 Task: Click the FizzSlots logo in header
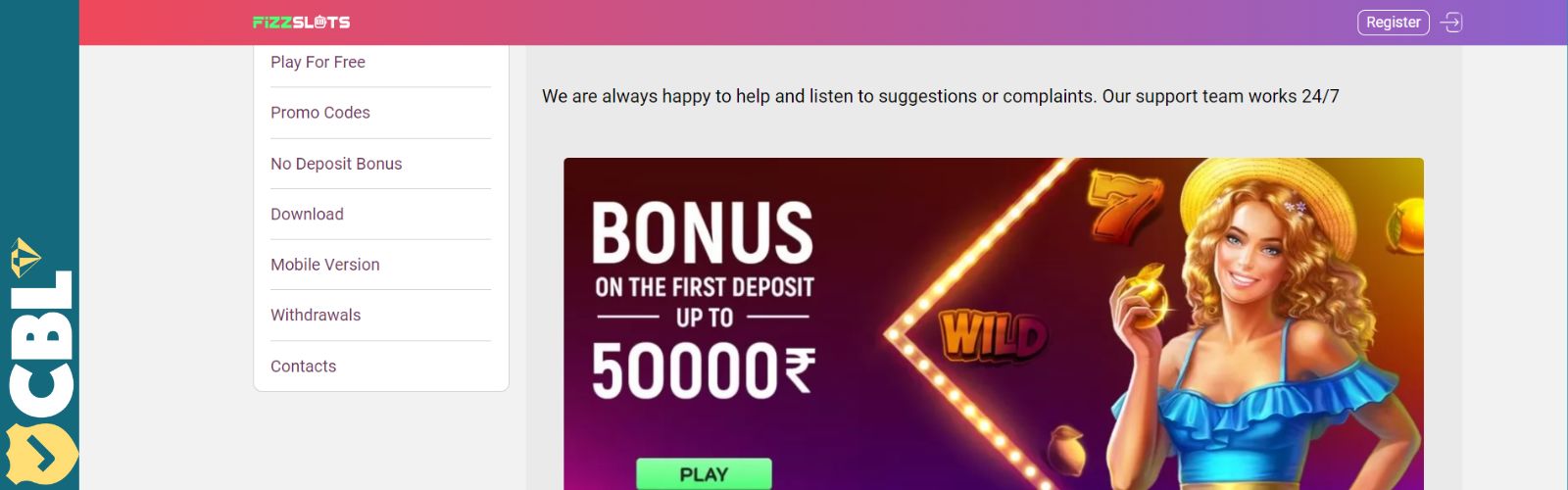(301, 22)
